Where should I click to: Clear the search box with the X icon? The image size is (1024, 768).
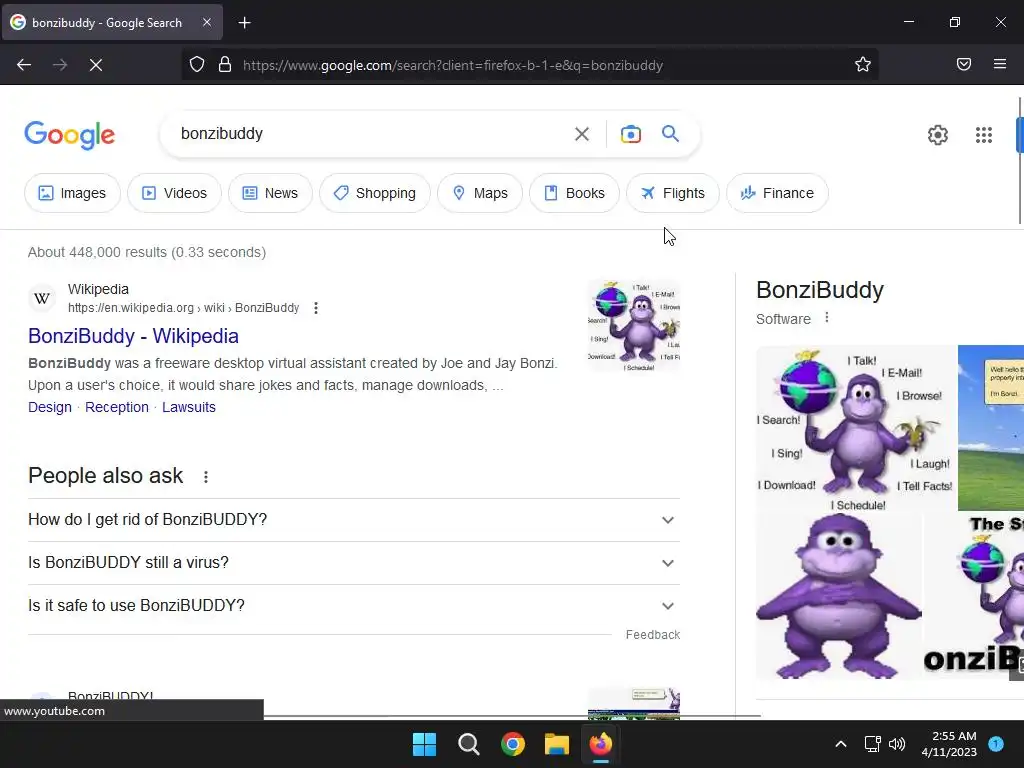581,134
